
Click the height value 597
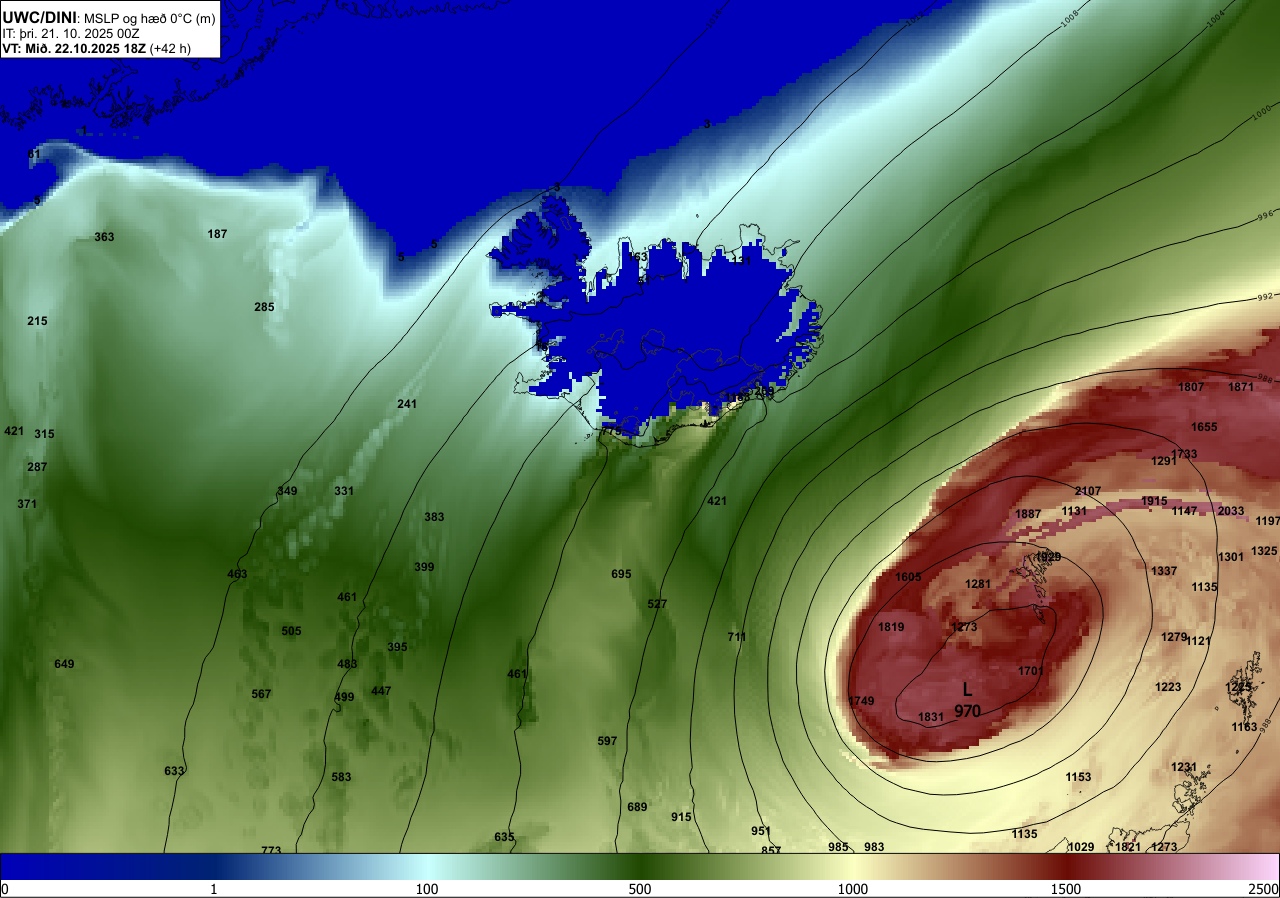(x=607, y=741)
